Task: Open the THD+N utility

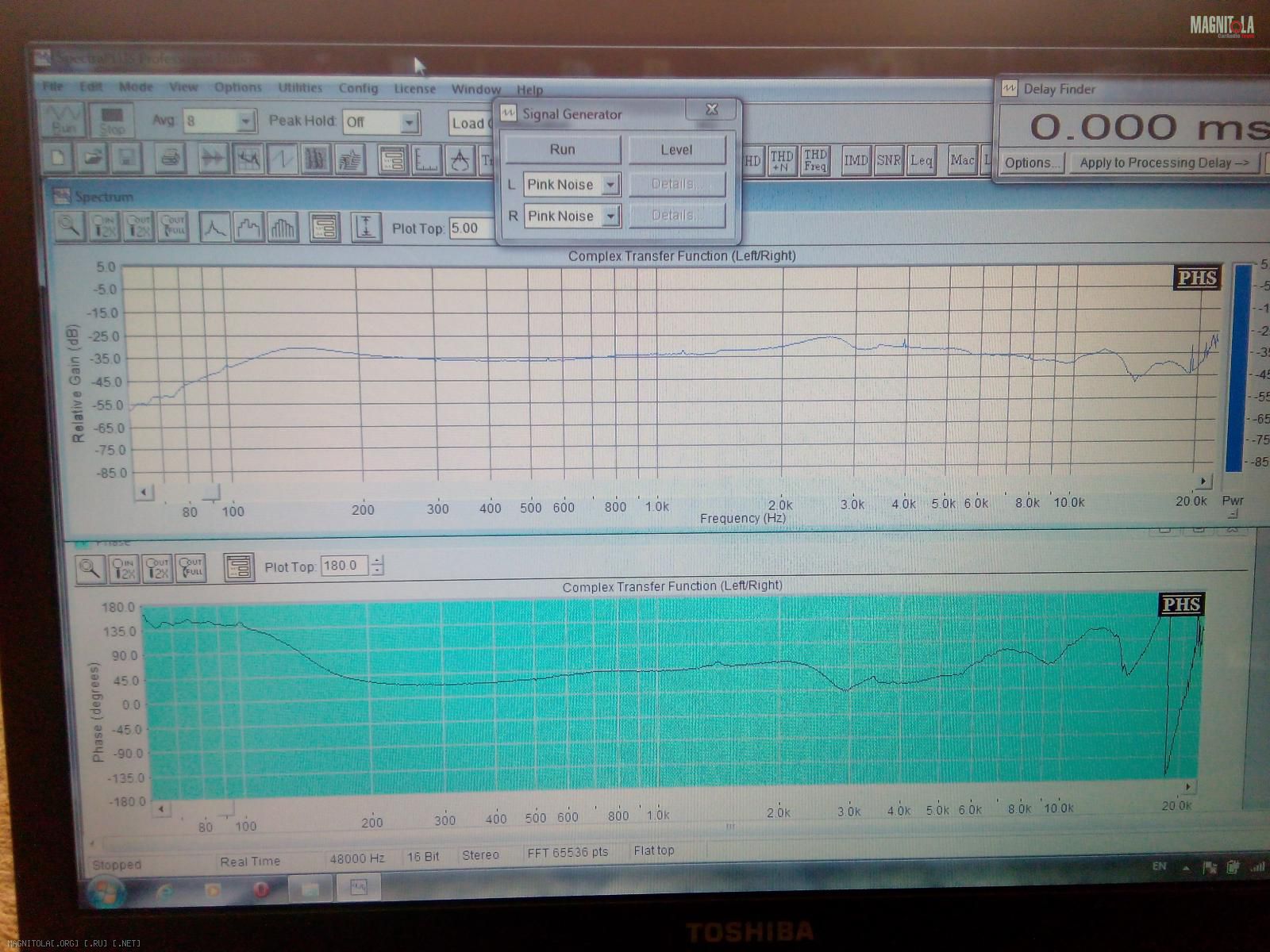Action: (781, 161)
